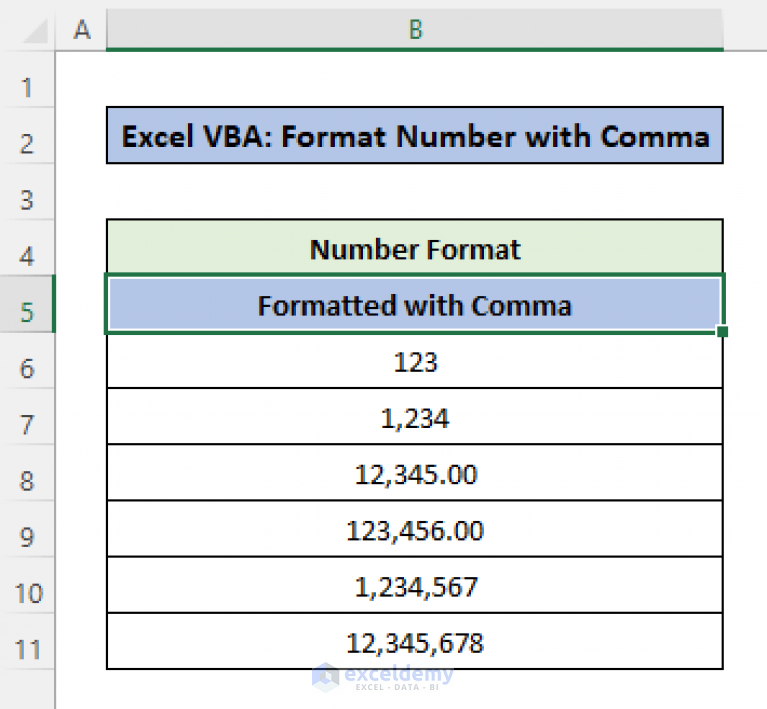Image resolution: width=767 pixels, height=709 pixels.
Task: Select row 3 header
Action: click(x=27, y=192)
